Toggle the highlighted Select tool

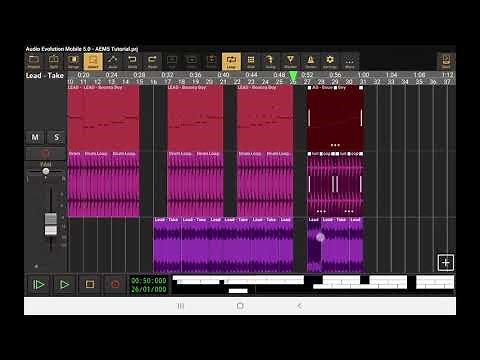point(93,62)
